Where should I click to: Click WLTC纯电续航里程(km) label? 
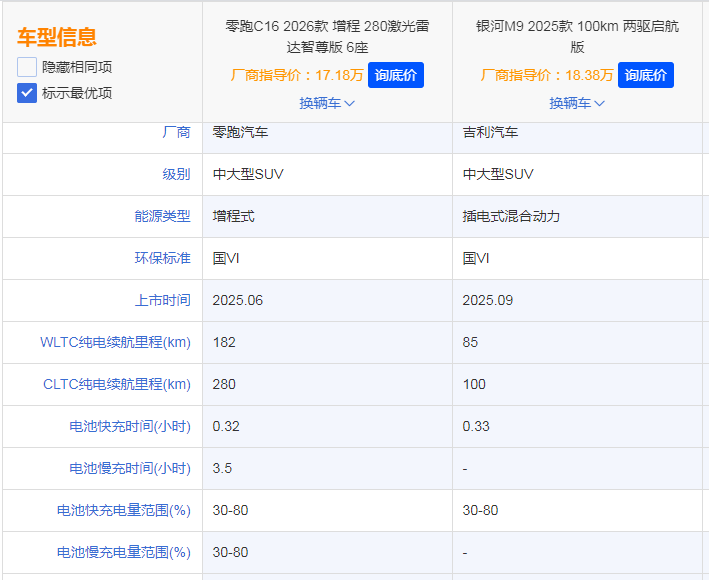pyautogui.click(x=115, y=342)
